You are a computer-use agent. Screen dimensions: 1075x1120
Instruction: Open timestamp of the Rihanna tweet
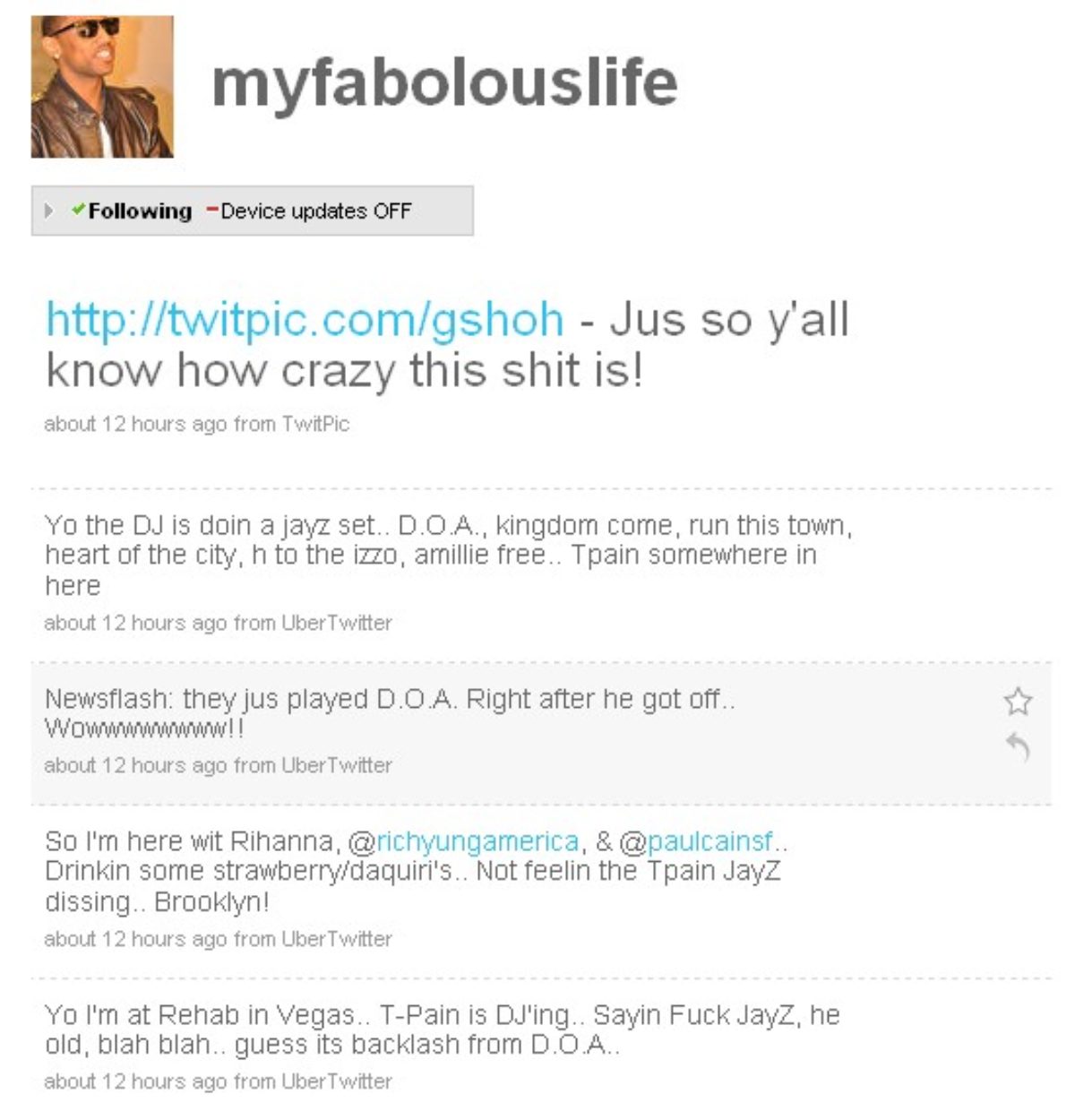click(135, 939)
